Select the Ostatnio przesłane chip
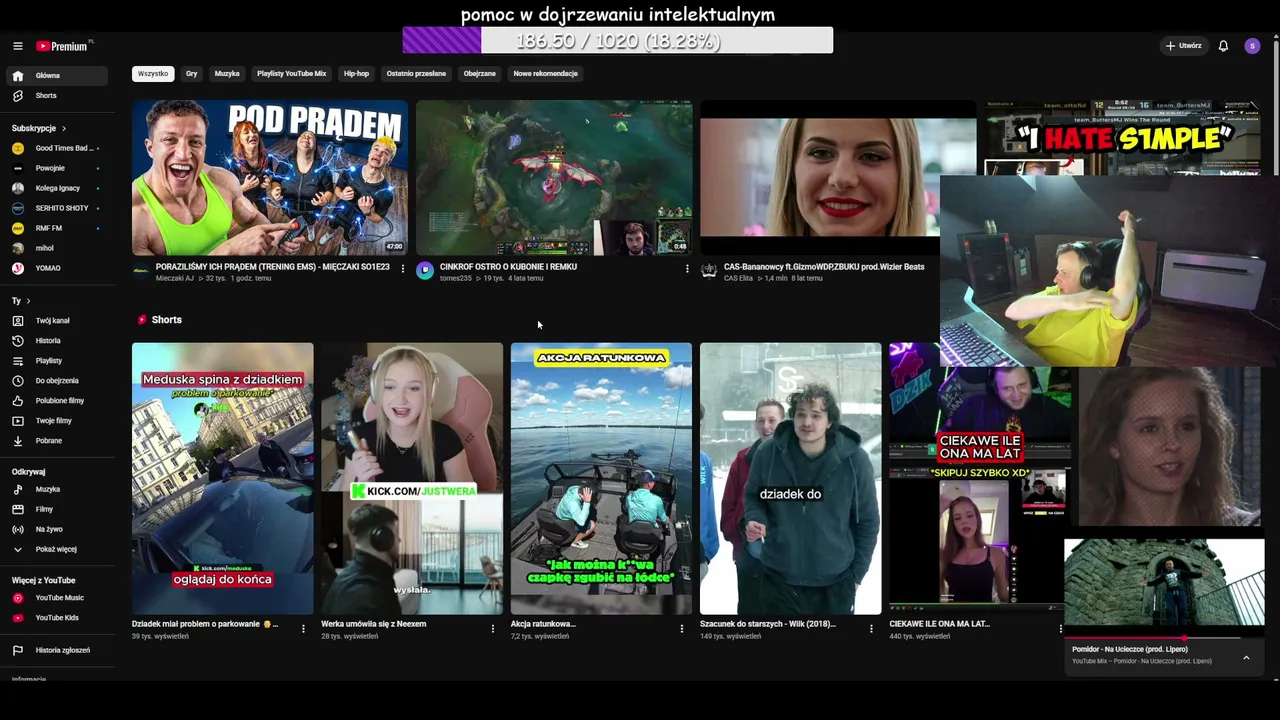 tap(416, 74)
